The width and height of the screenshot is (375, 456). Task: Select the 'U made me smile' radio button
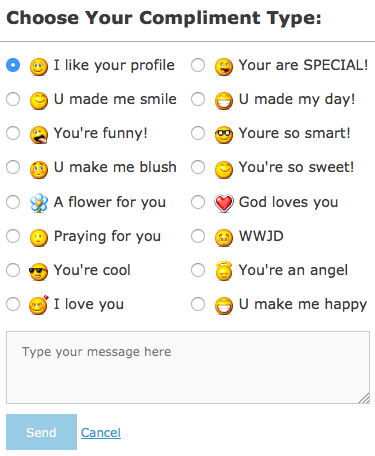pos(13,99)
